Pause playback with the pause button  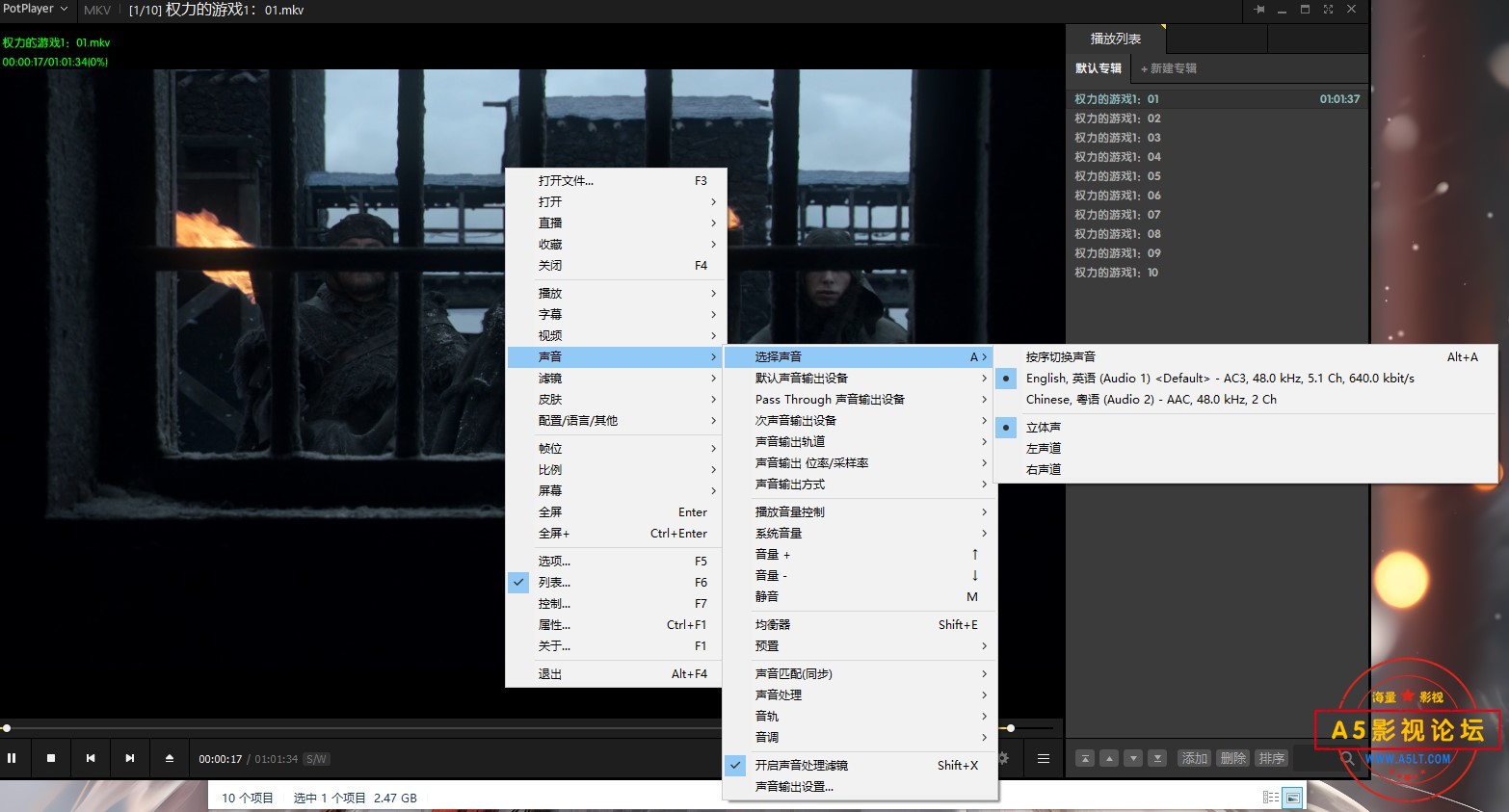coord(12,758)
